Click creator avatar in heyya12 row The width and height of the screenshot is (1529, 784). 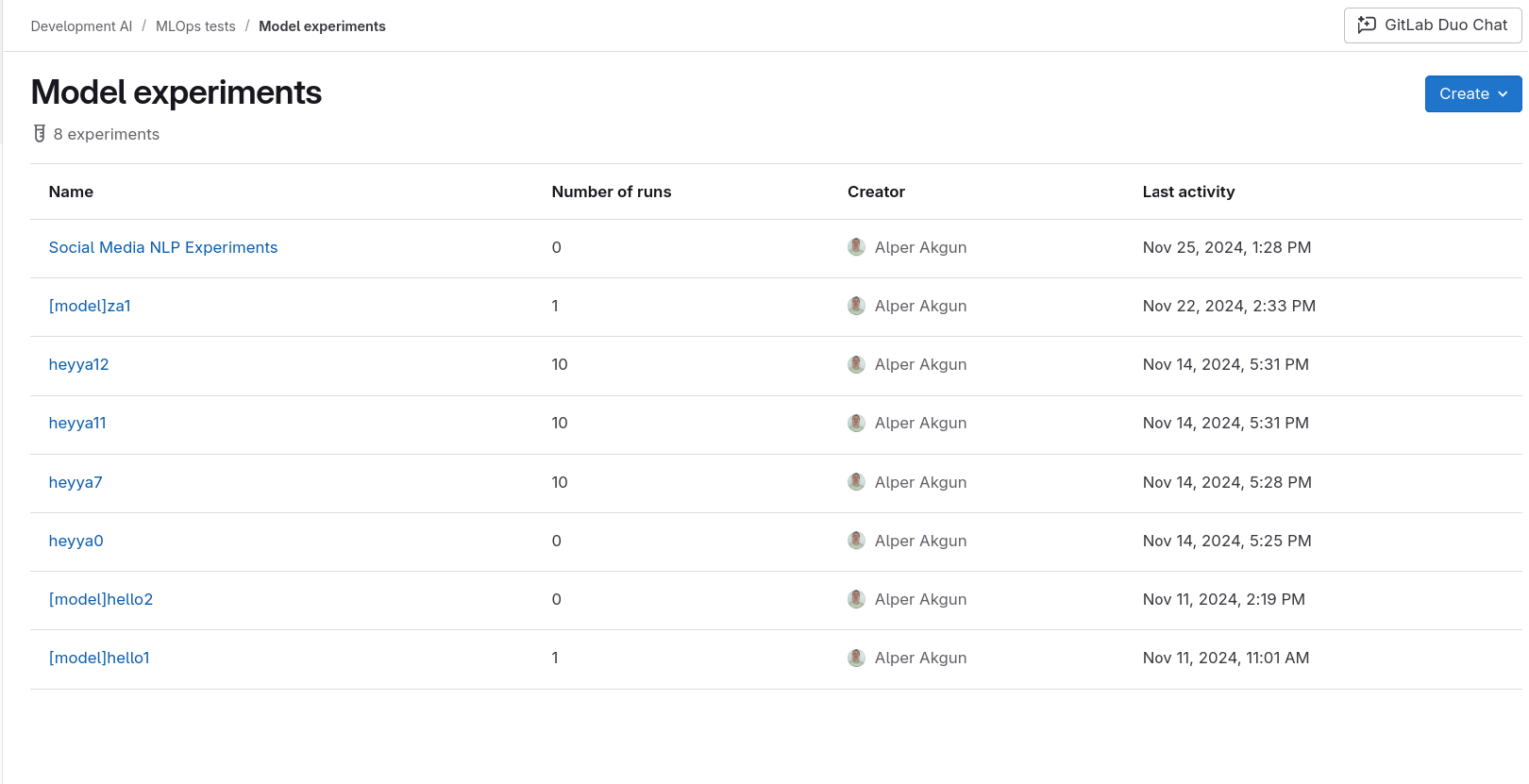[x=856, y=364]
